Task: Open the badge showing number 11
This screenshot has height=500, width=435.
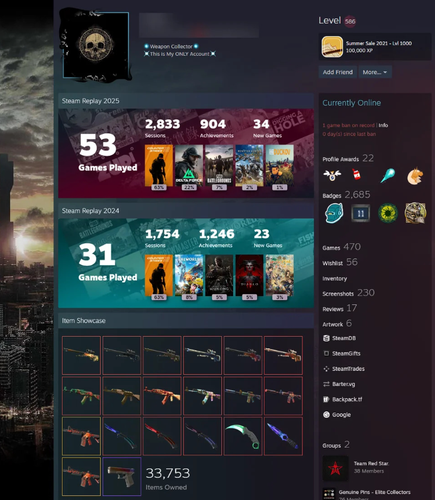Action: [x=361, y=213]
